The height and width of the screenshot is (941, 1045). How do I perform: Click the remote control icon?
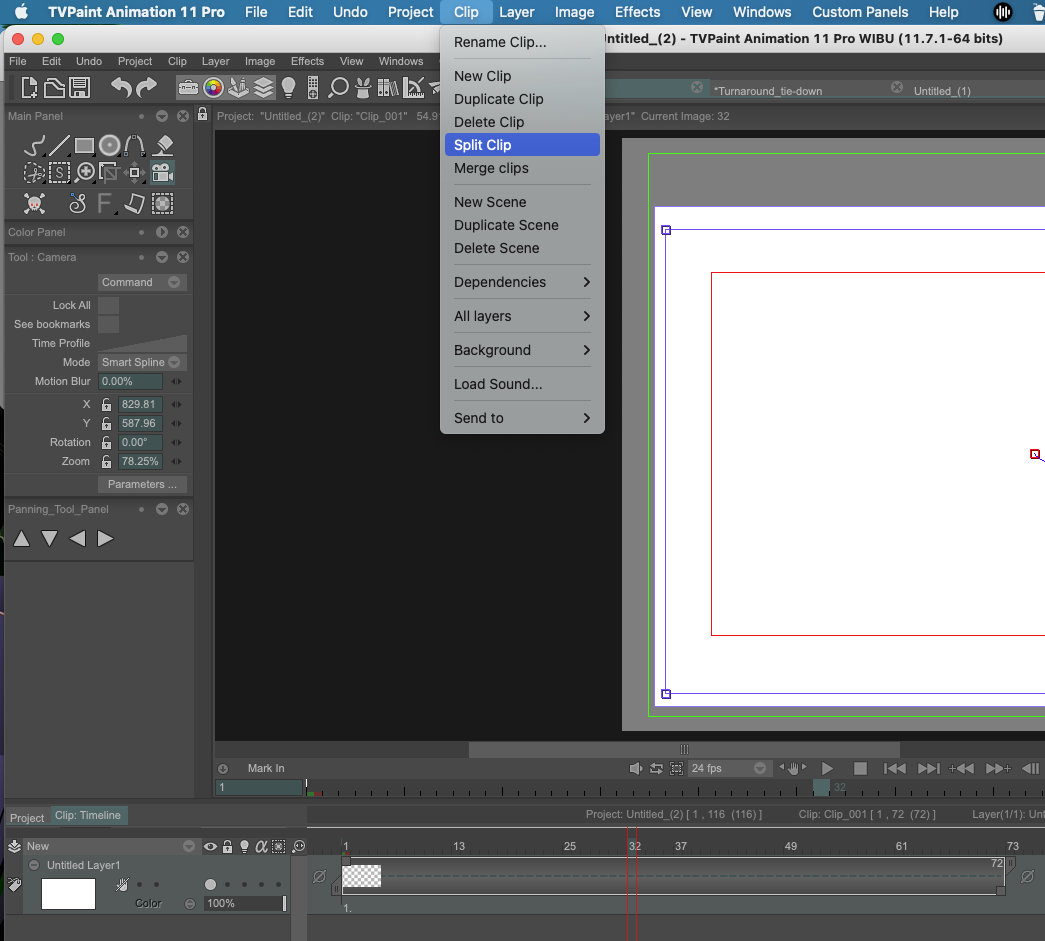[x=313, y=87]
